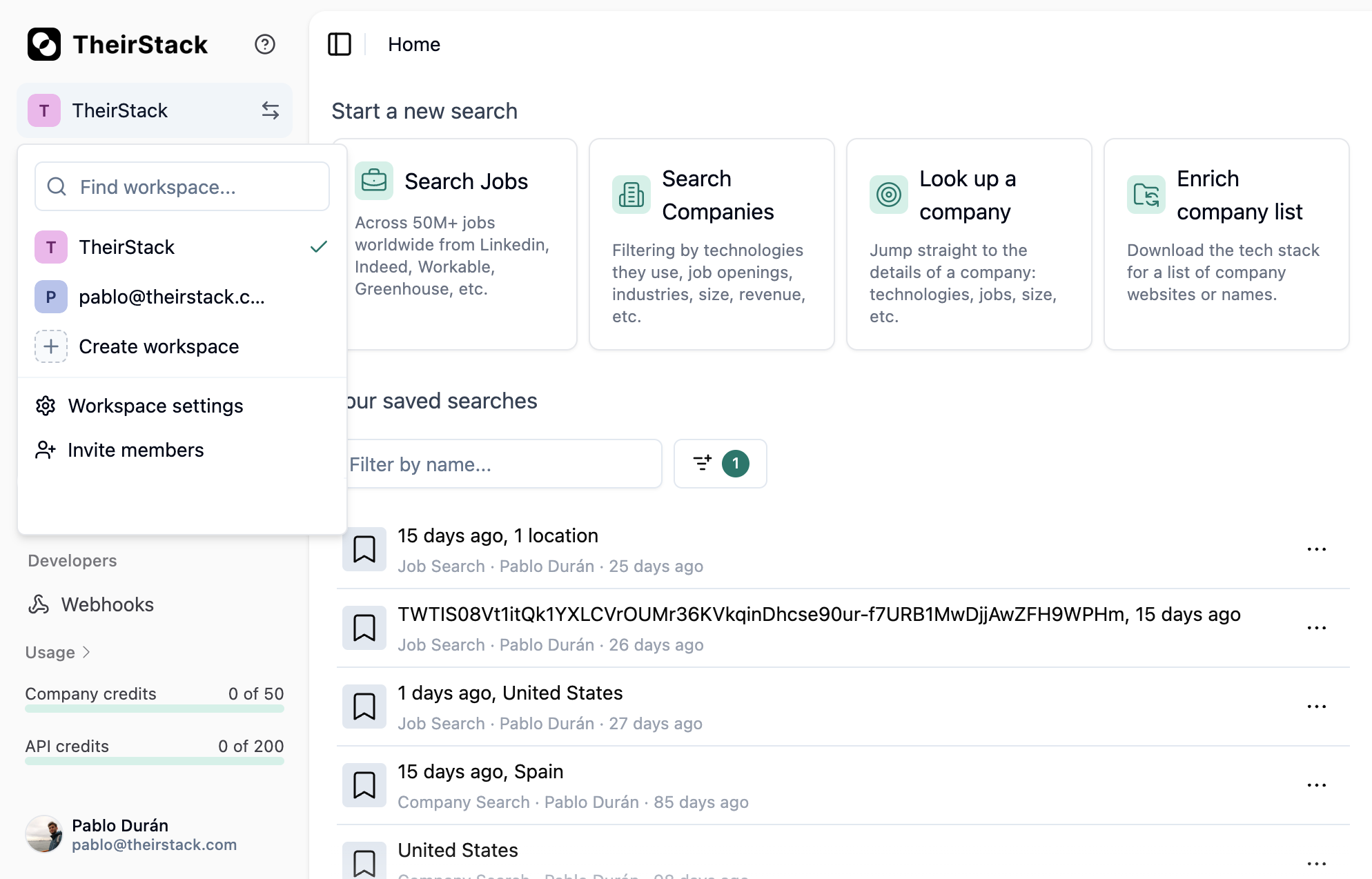This screenshot has width=1372, height=879.
Task: Click Create workspace option
Action: pyautogui.click(x=159, y=346)
